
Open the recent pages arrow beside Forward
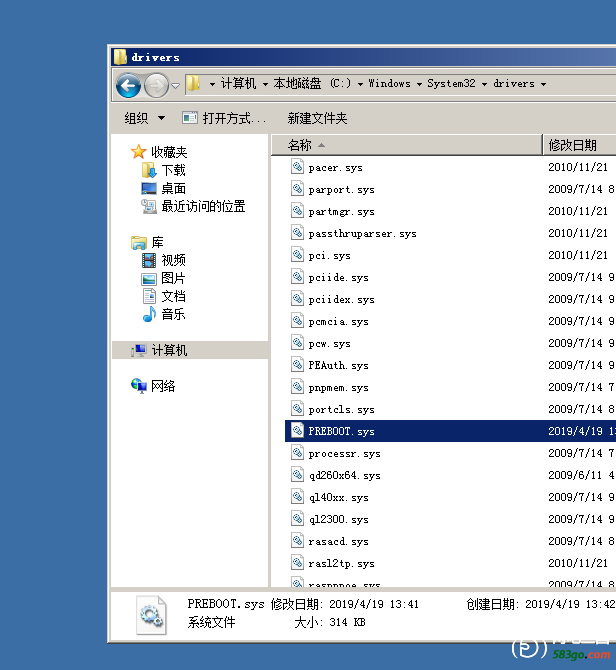175,86
